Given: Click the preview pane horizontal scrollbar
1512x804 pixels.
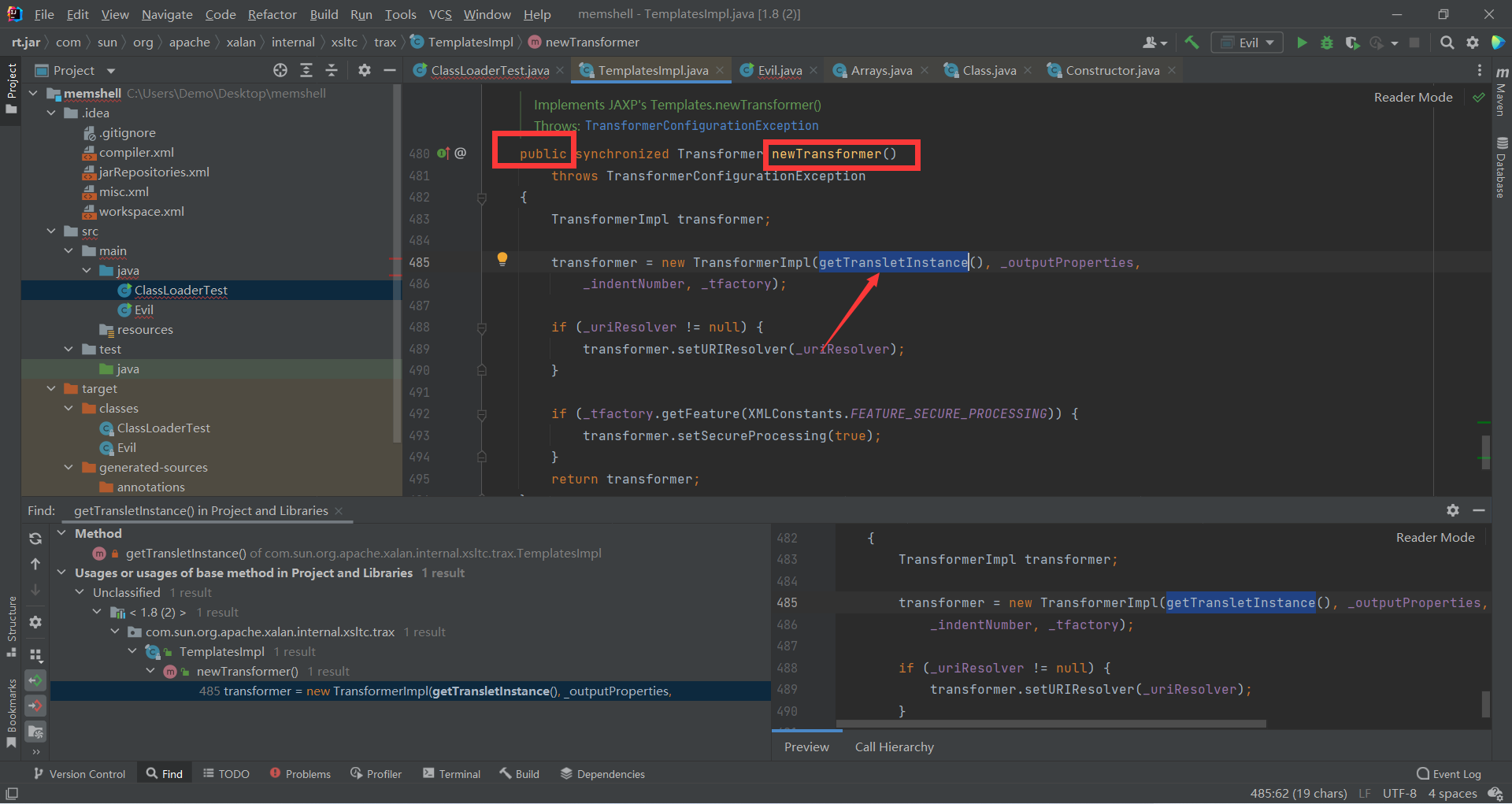Looking at the screenshot, I should point(1051,723).
